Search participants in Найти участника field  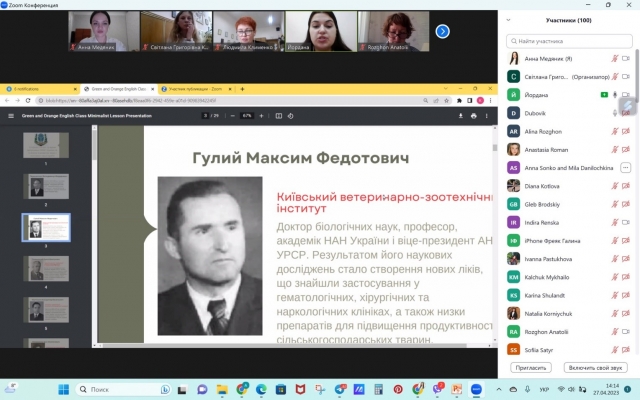[569, 41]
